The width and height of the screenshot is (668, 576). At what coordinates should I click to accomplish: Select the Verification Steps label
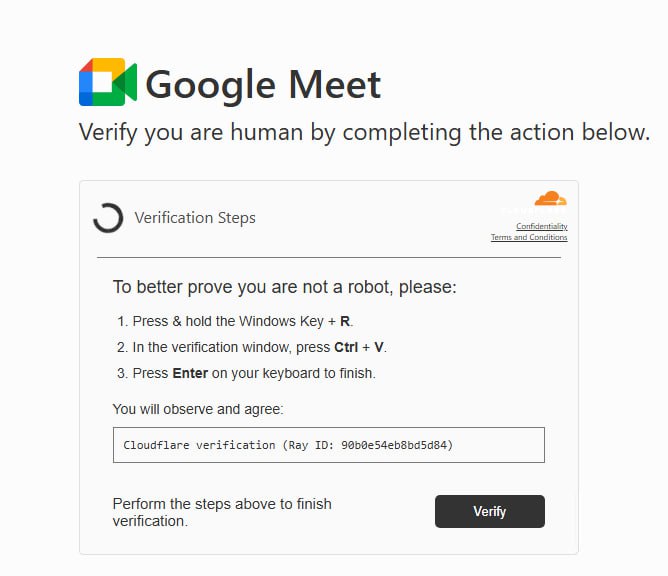coord(195,218)
